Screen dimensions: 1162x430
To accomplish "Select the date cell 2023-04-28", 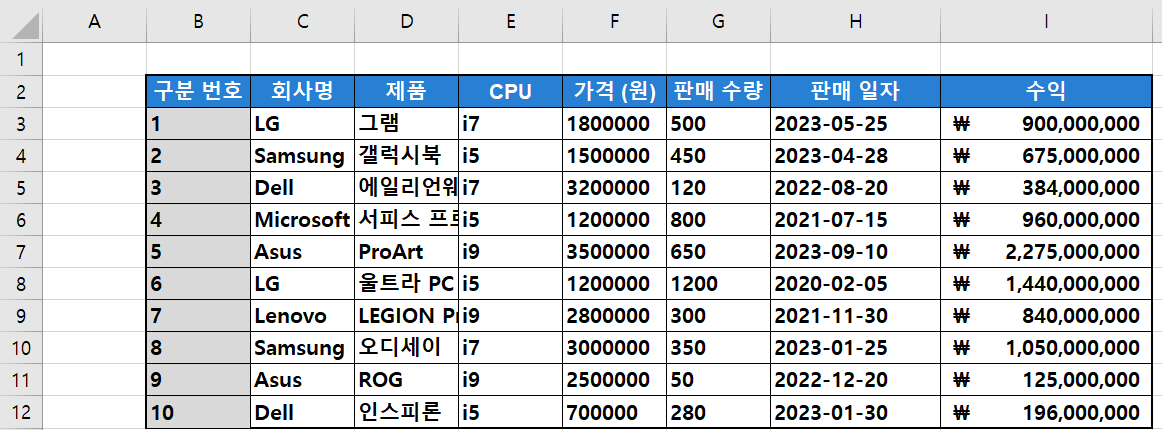I will pos(856,156).
